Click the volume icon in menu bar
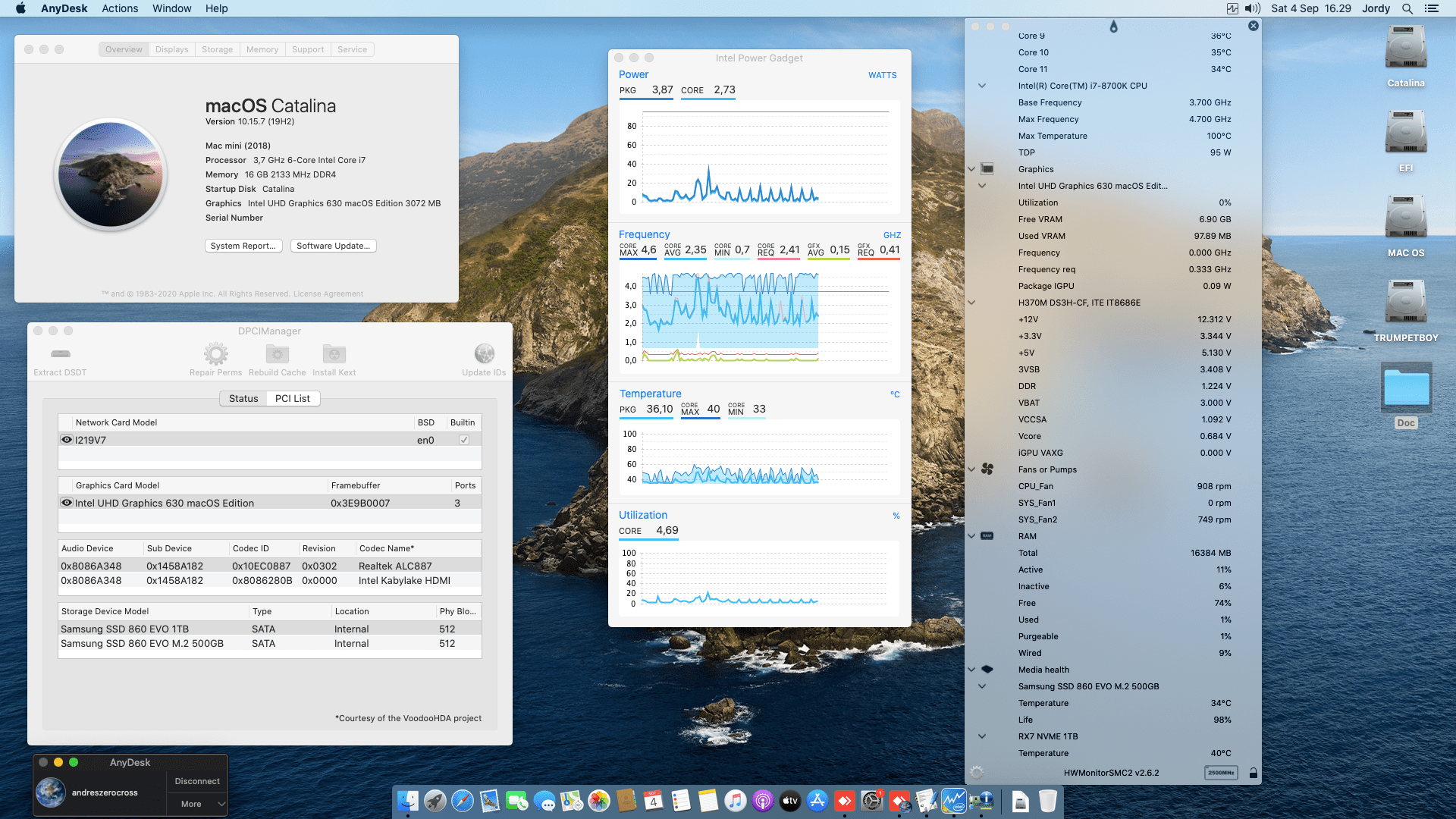Image resolution: width=1456 pixels, height=819 pixels. 1253,8
